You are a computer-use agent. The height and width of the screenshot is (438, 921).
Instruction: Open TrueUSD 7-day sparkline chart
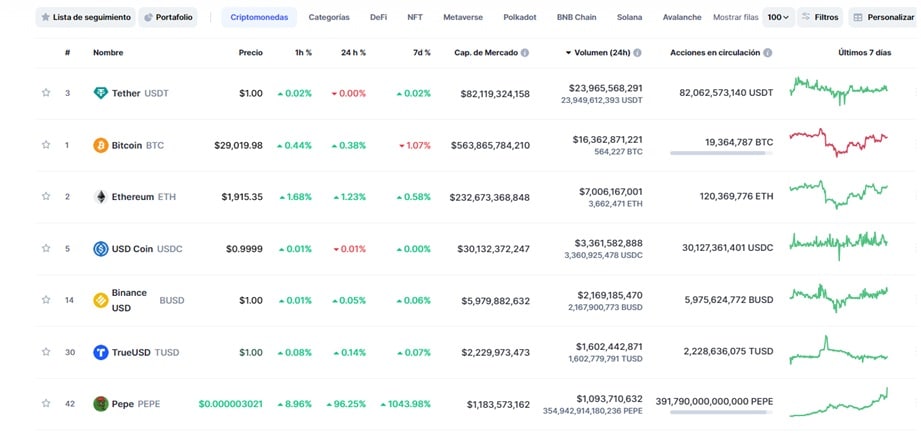839,350
